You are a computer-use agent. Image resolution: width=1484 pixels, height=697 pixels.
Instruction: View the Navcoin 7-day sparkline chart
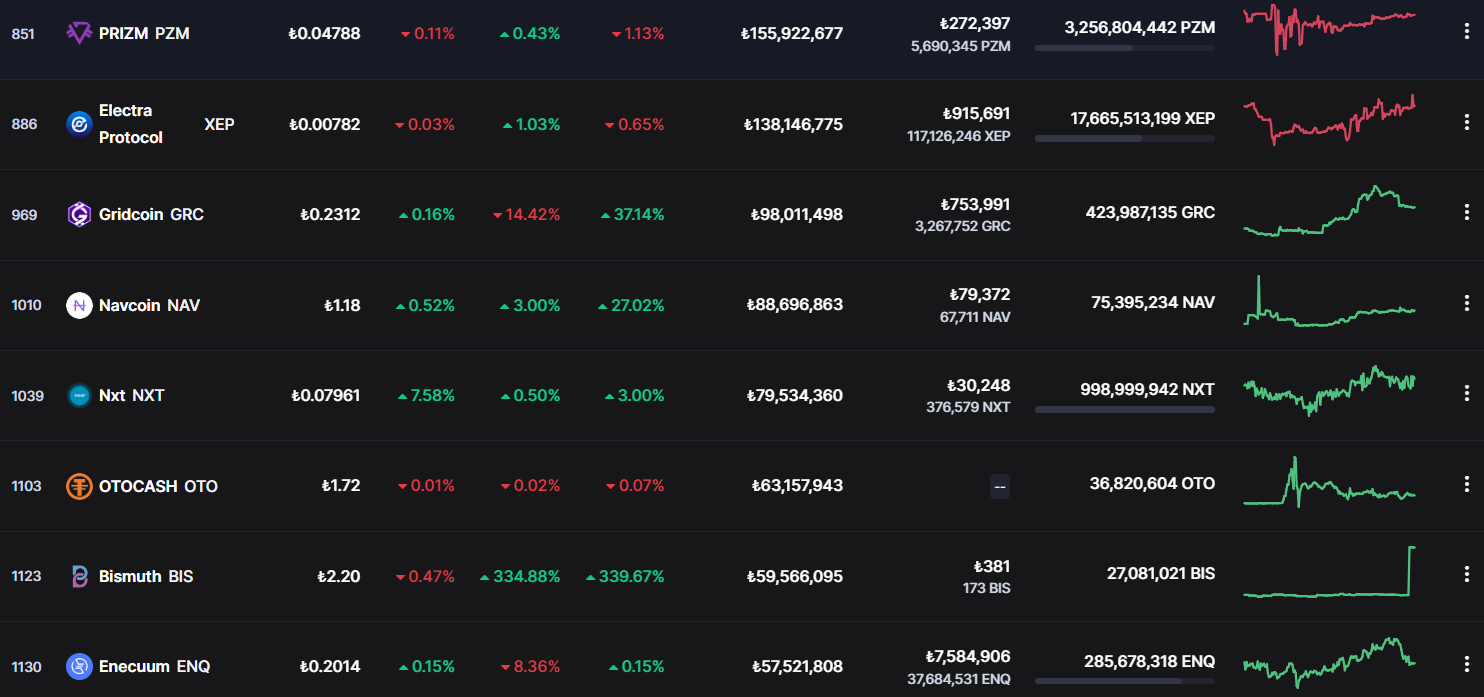(1330, 301)
